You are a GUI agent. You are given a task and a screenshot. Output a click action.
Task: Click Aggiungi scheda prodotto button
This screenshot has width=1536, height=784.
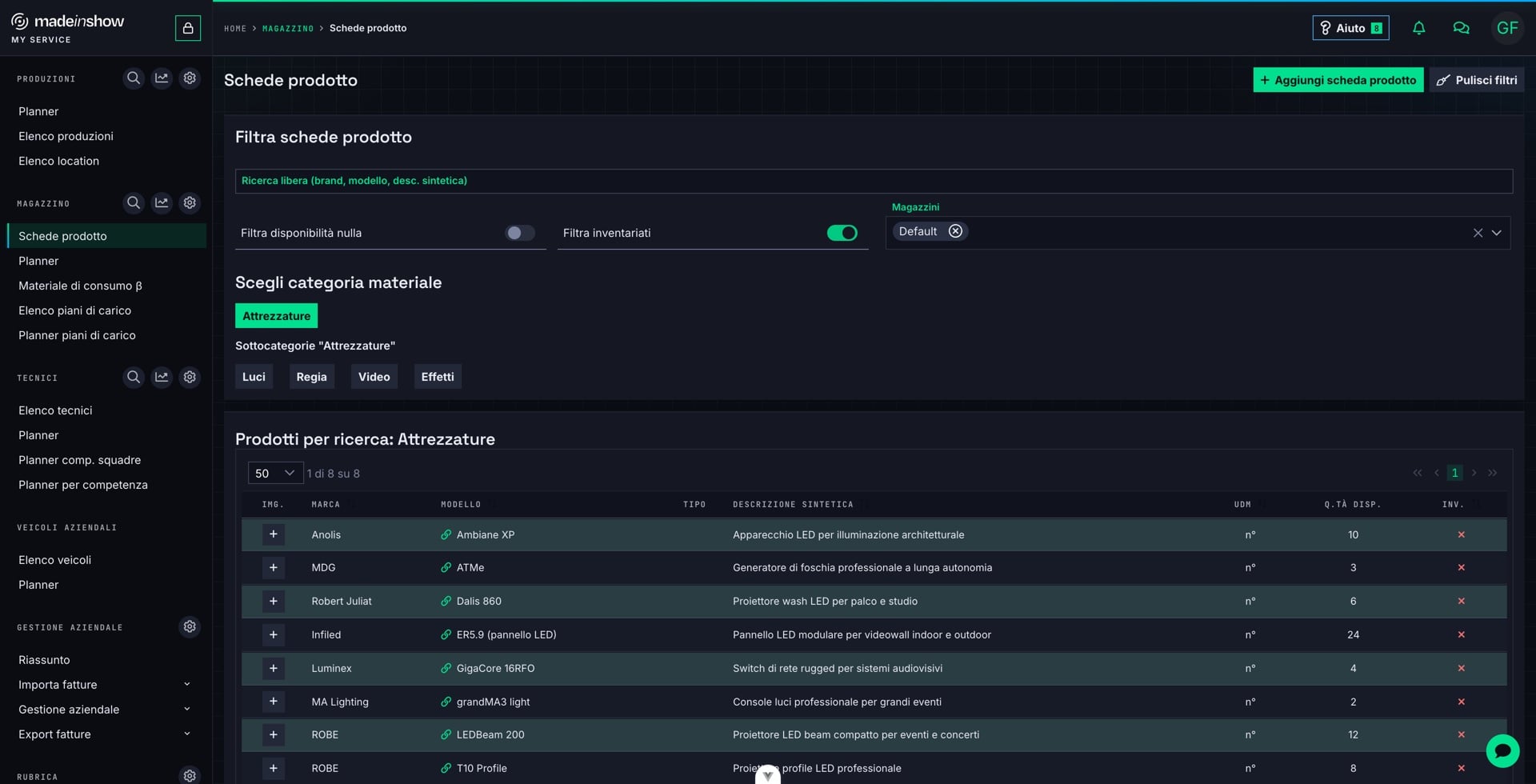(1338, 80)
